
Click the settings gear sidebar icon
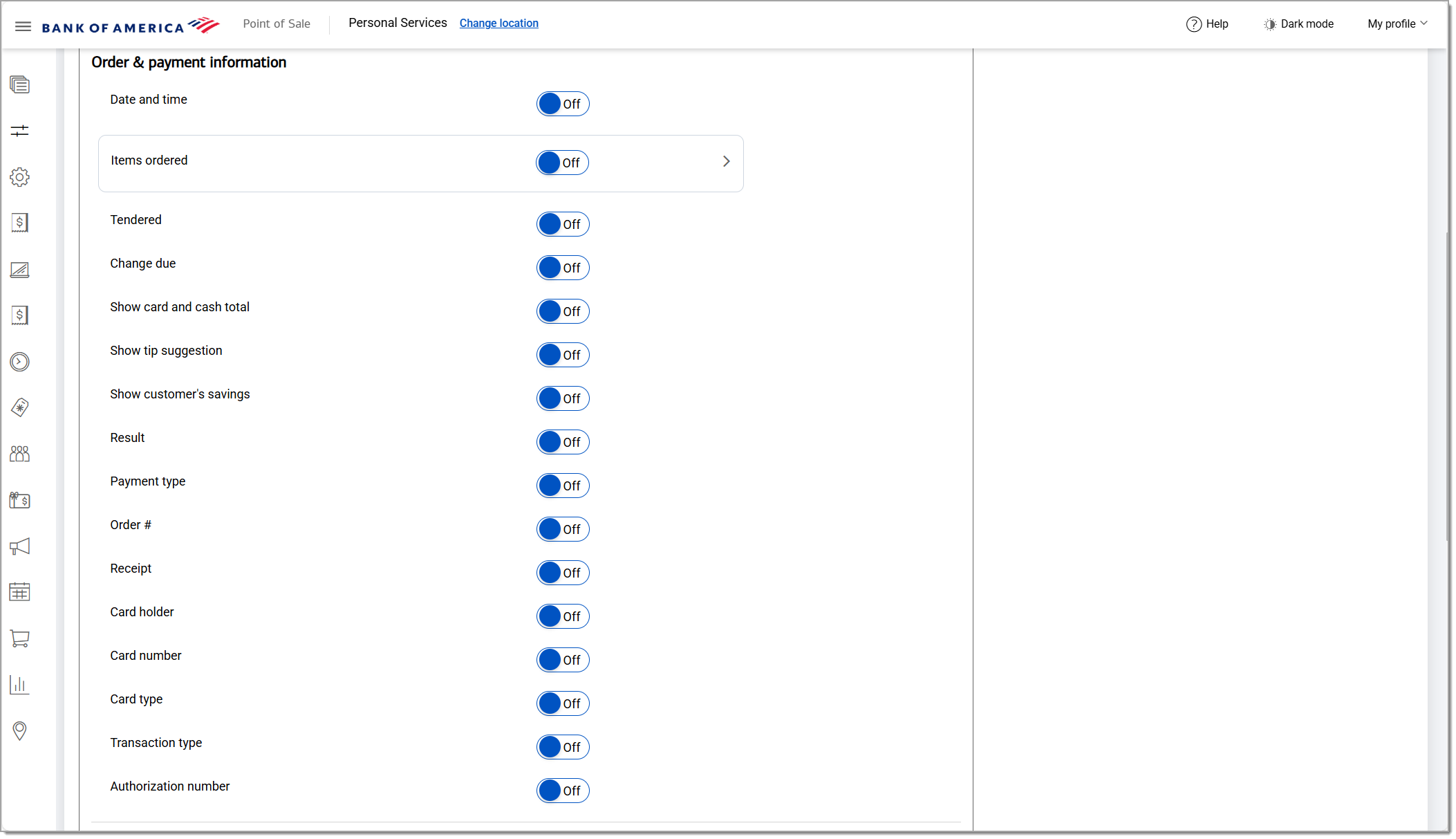coord(19,177)
